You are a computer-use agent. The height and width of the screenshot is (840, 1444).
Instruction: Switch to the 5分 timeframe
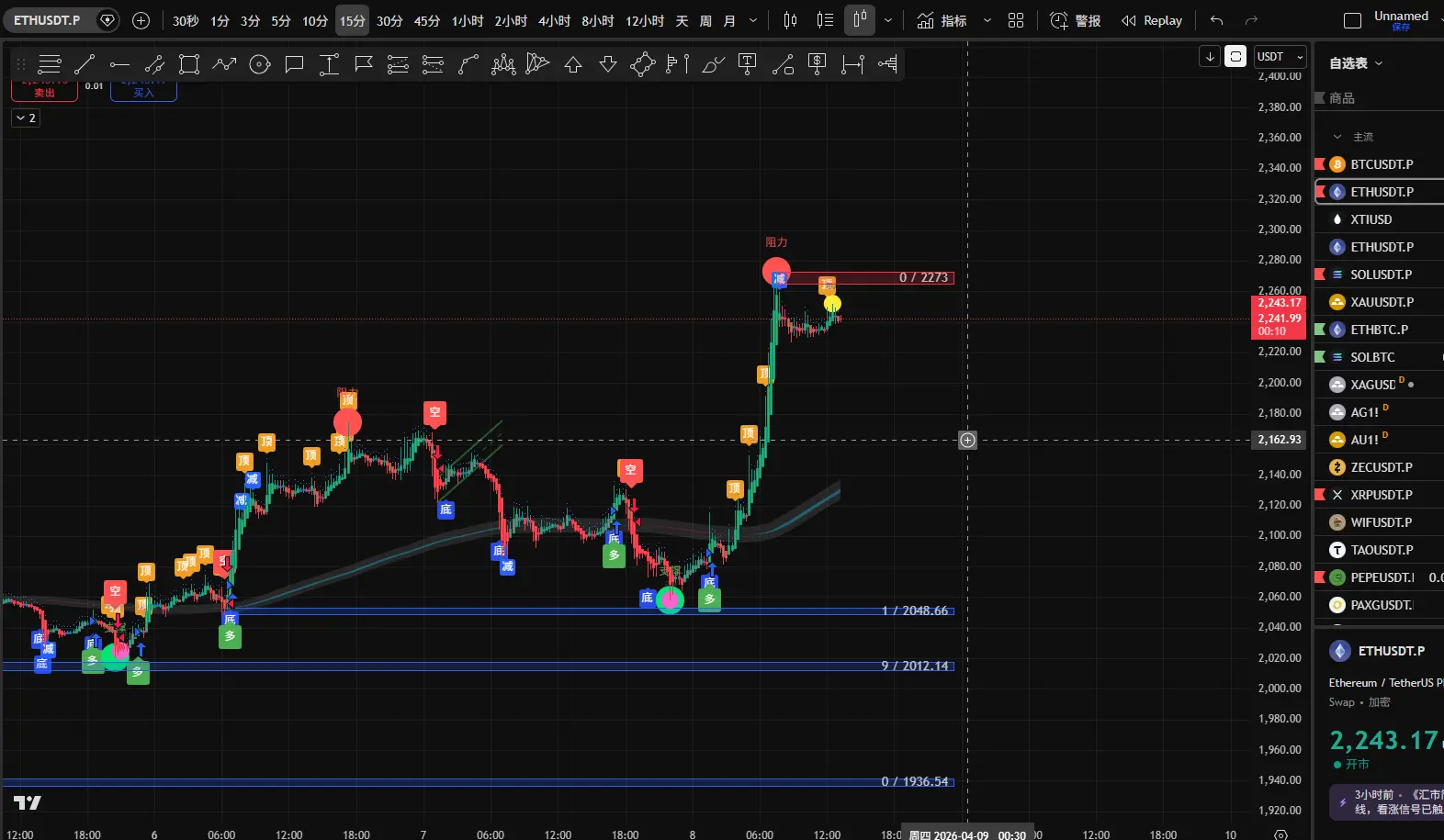point(281,20)
